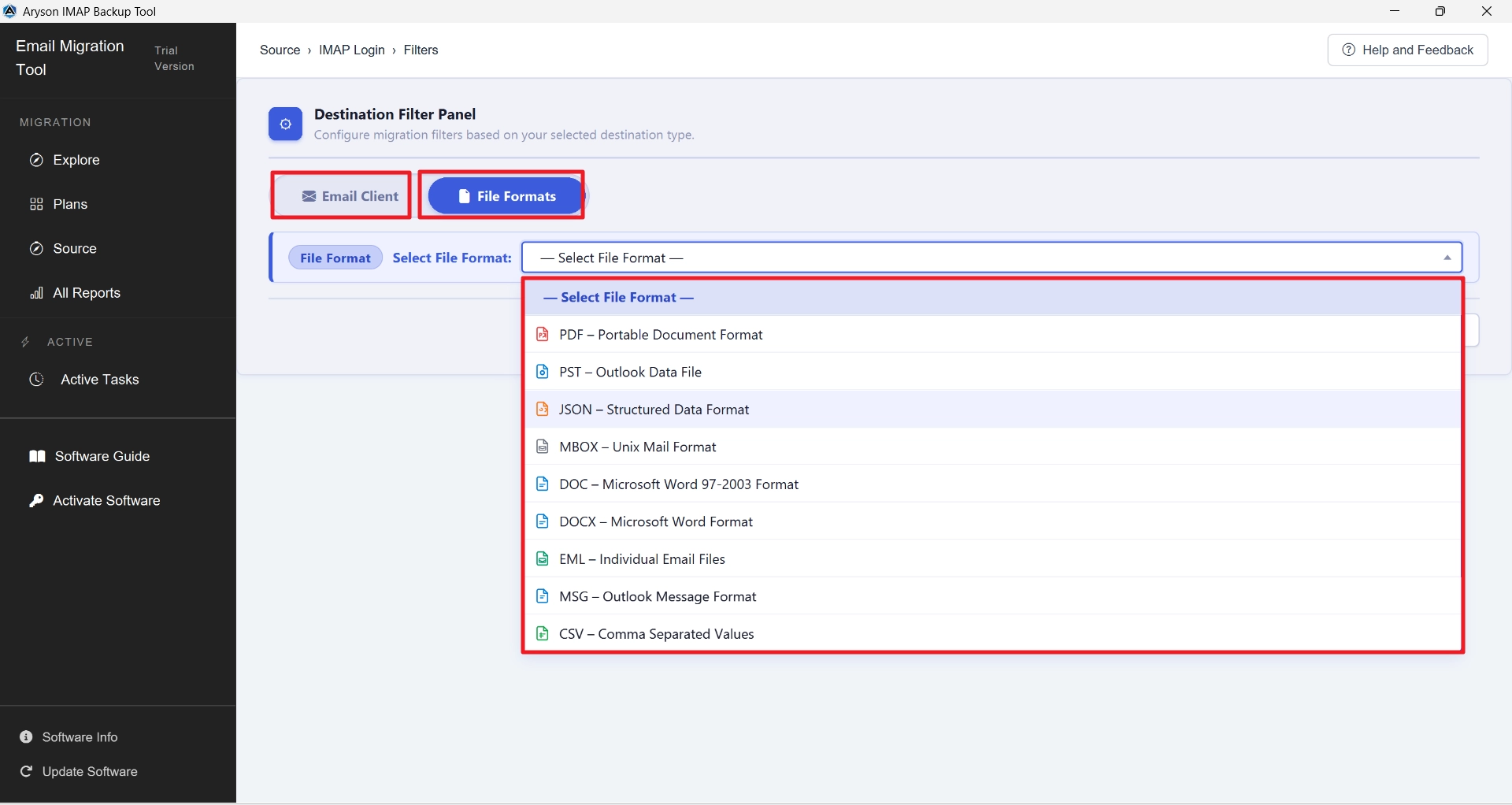Go to Source in the breadcrumb

pos(280,50)
